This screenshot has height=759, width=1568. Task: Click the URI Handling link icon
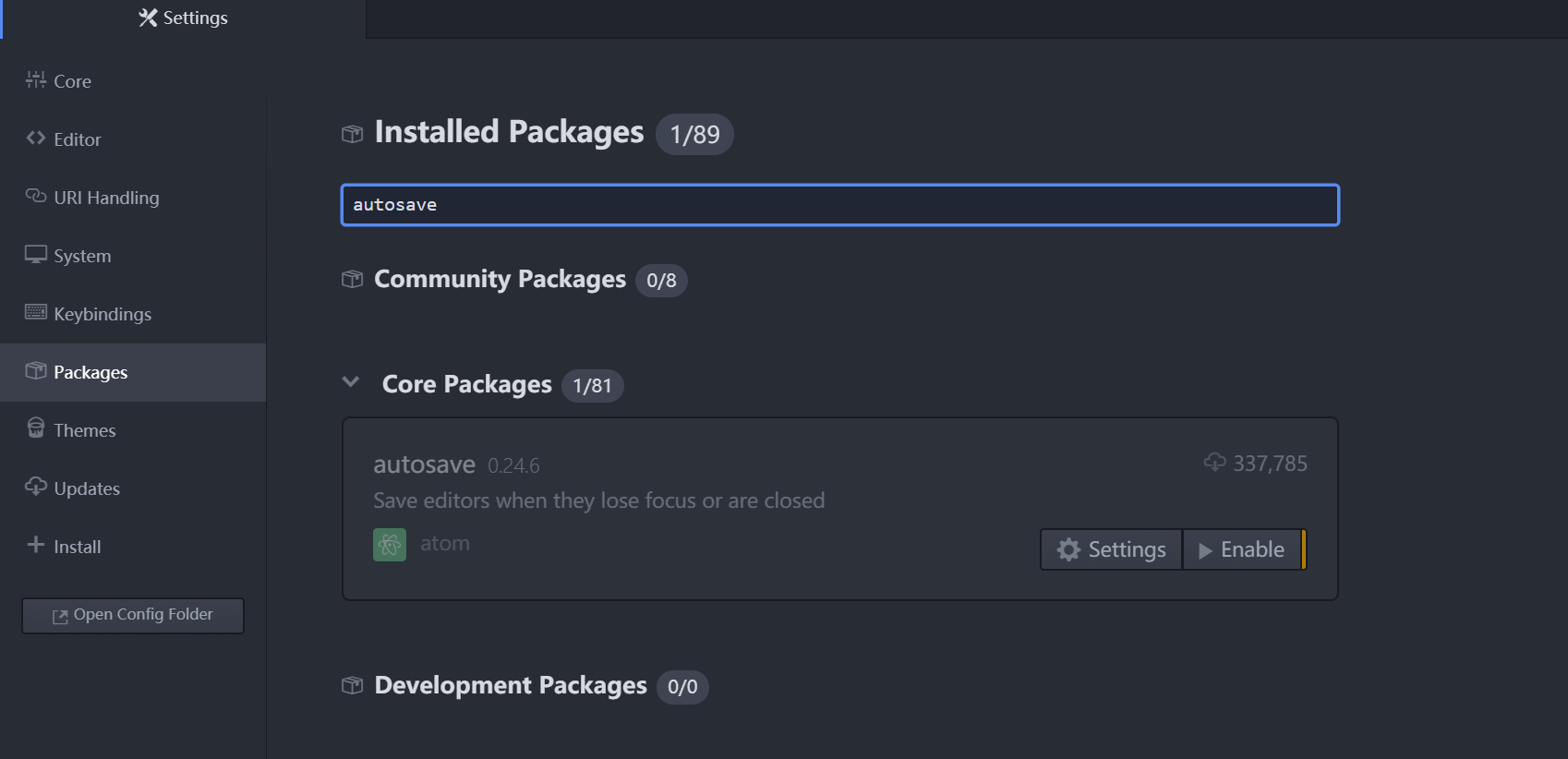point(35,197)
